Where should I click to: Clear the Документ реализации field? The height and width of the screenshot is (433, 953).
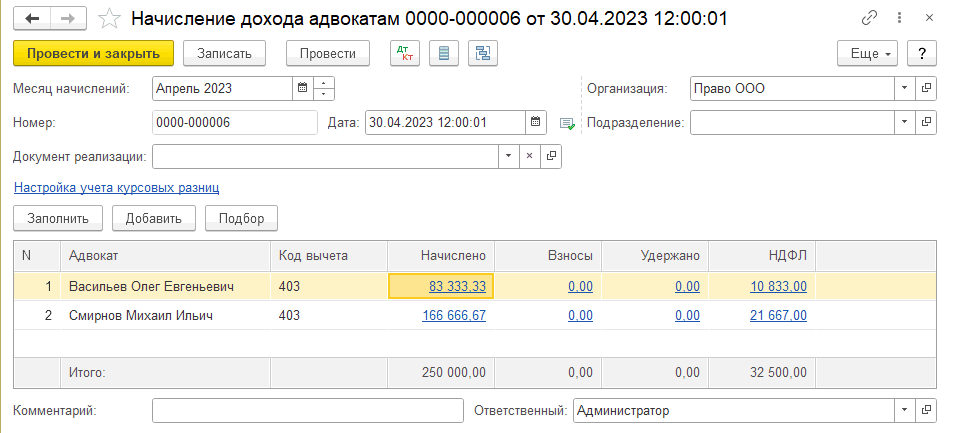(530, 156)
